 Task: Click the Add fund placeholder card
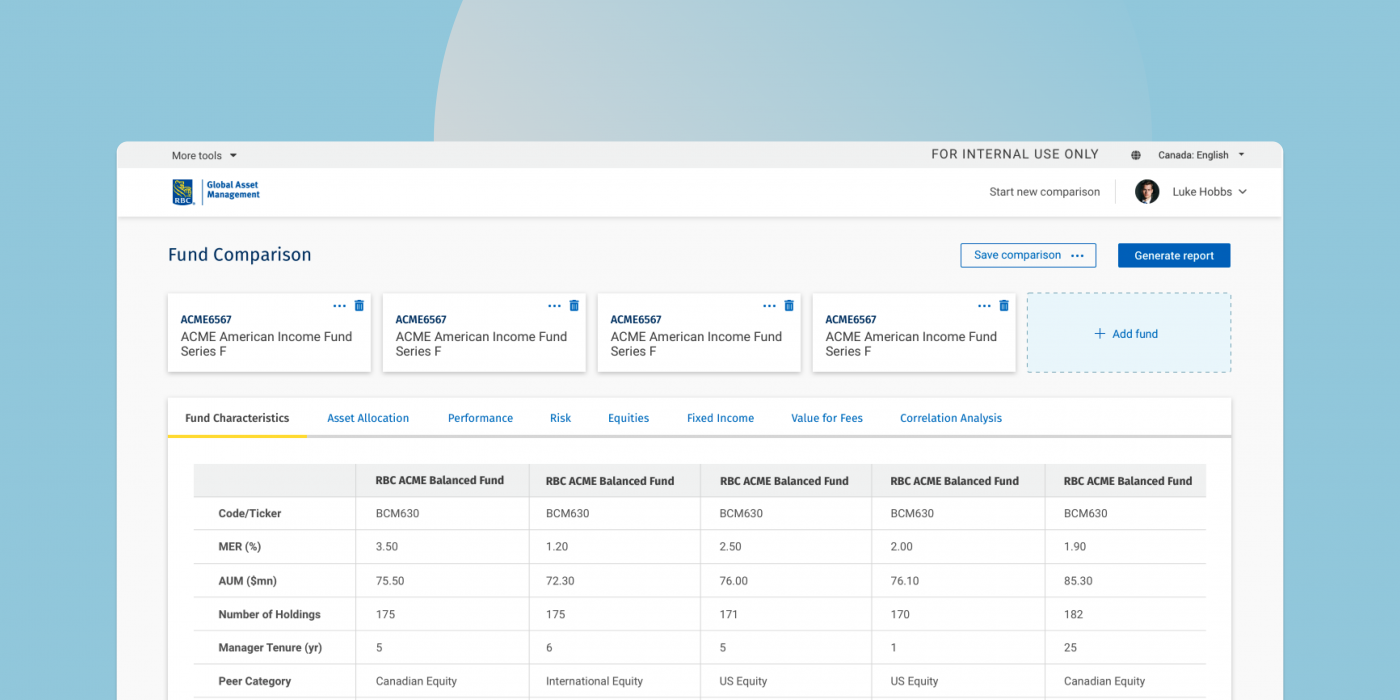[1128, 334]
